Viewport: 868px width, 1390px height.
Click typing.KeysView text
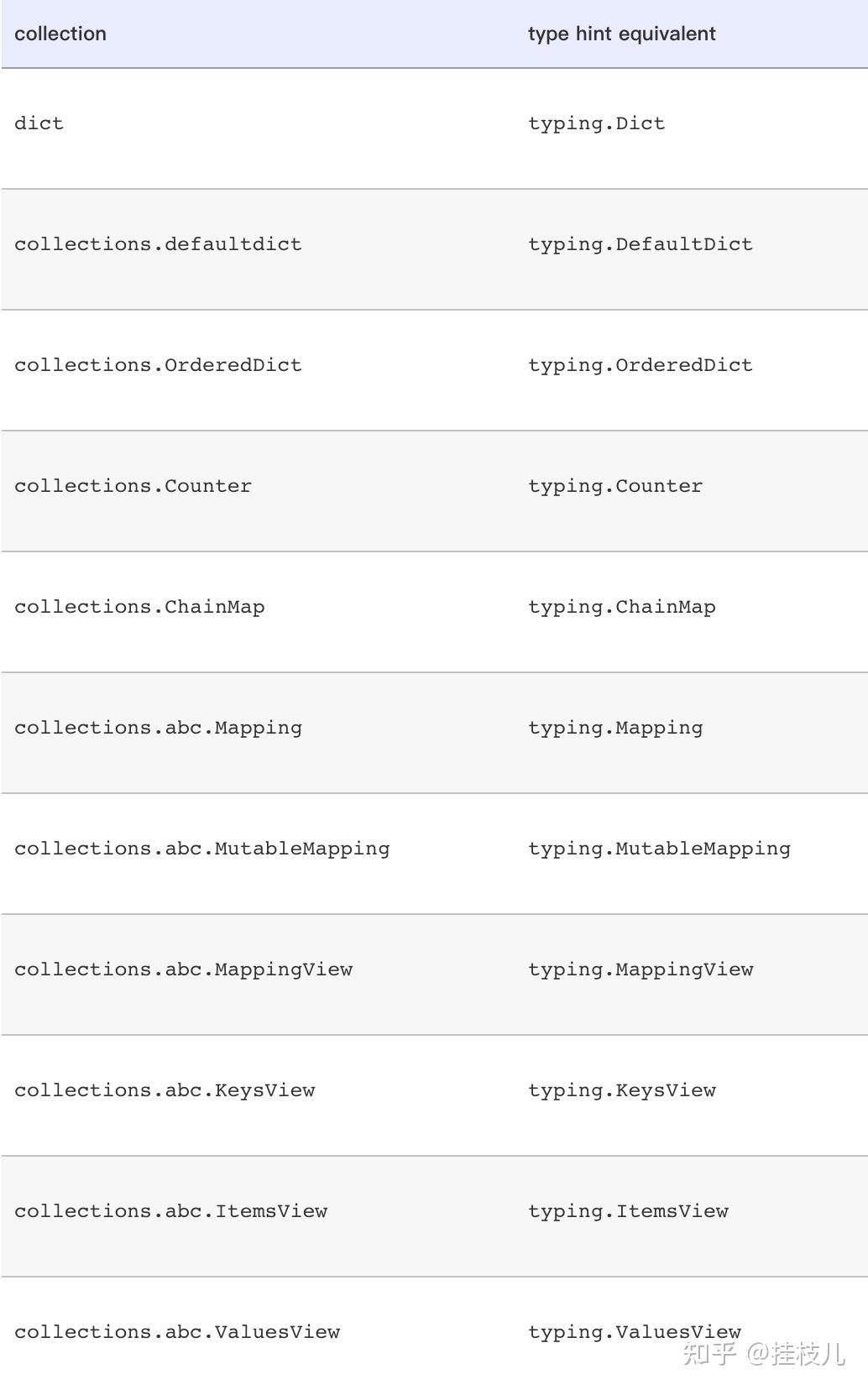coord(621,1090)
